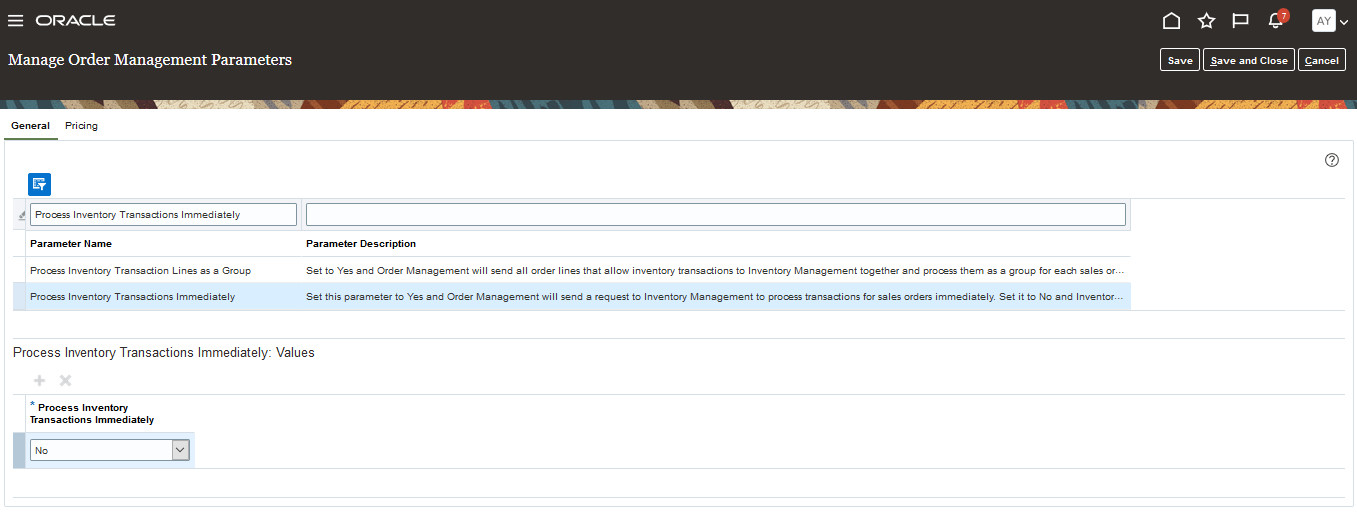Switch to the Pricing tab
The height and width of the screenshot is (512, 1357).
[x=81, y=126]
